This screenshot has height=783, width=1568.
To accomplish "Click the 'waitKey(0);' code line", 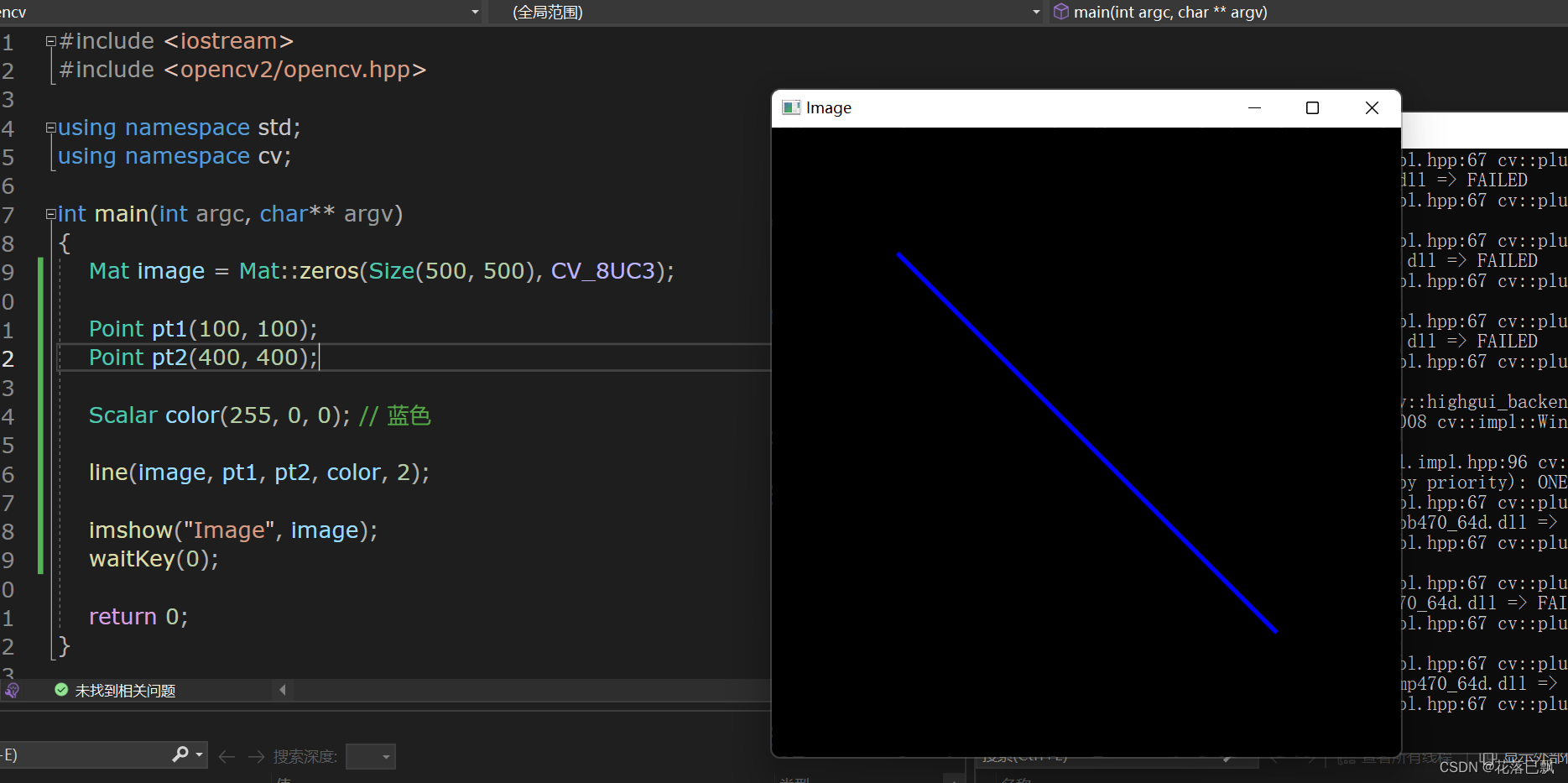I will [x=154, y=559].
